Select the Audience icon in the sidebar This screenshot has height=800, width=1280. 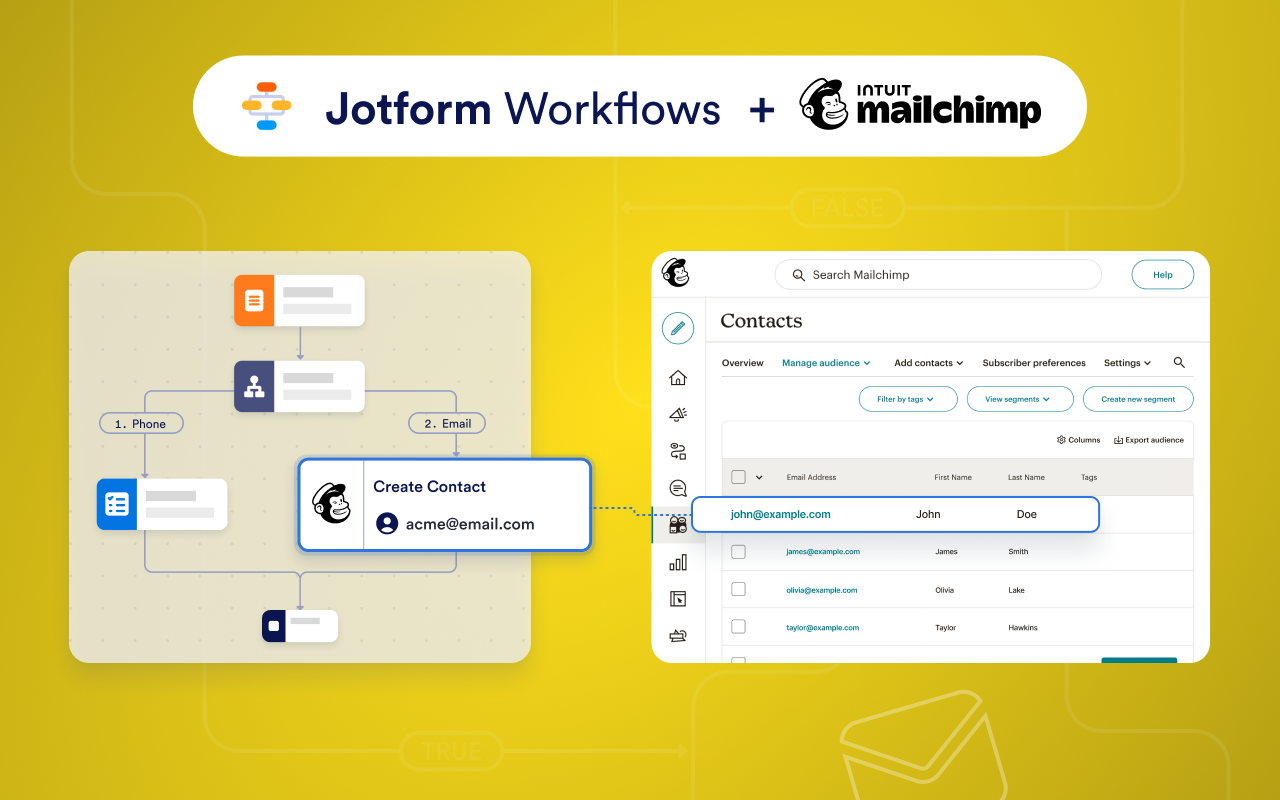[x=678, y=525]
